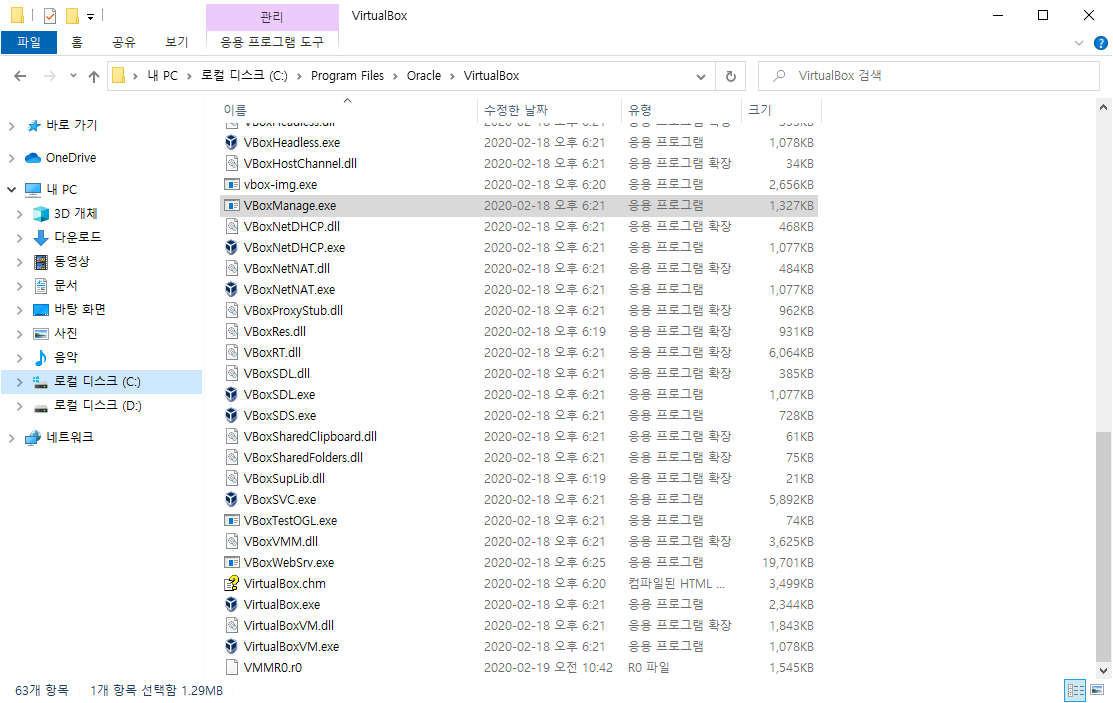Open the 공유 ribbon tab
The image size is (1113, 703).
[x=124, y=42]
